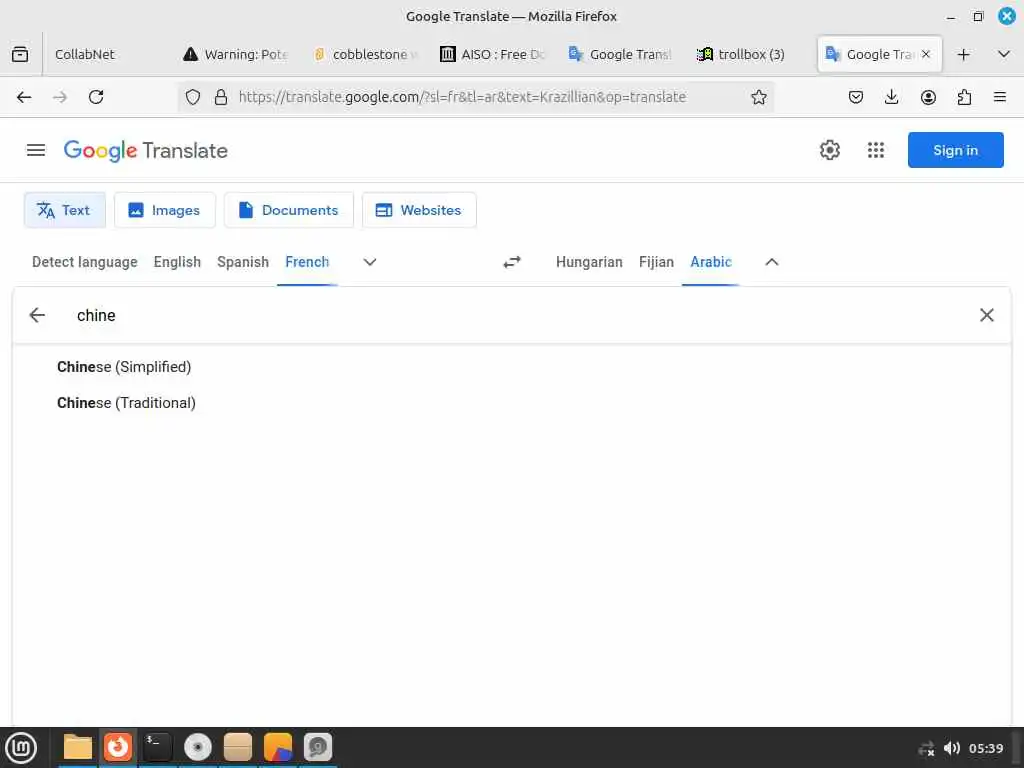Go back to the previous page in Firefox
Screen dimensions: 1024x768
point(24,97)
